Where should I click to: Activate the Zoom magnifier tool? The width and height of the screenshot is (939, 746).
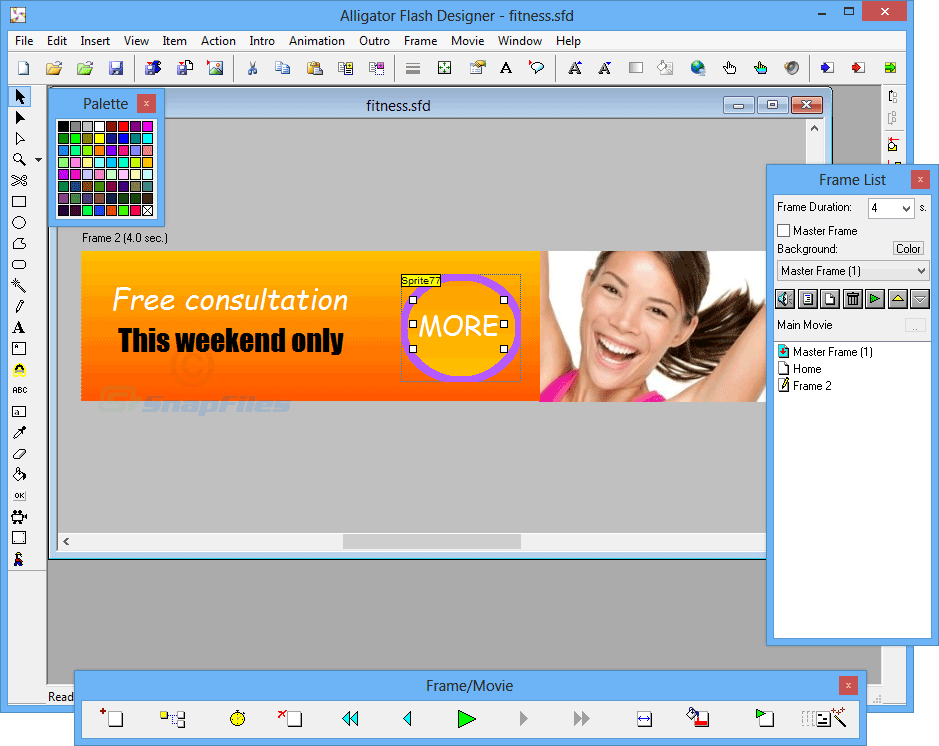pos(17,158)
